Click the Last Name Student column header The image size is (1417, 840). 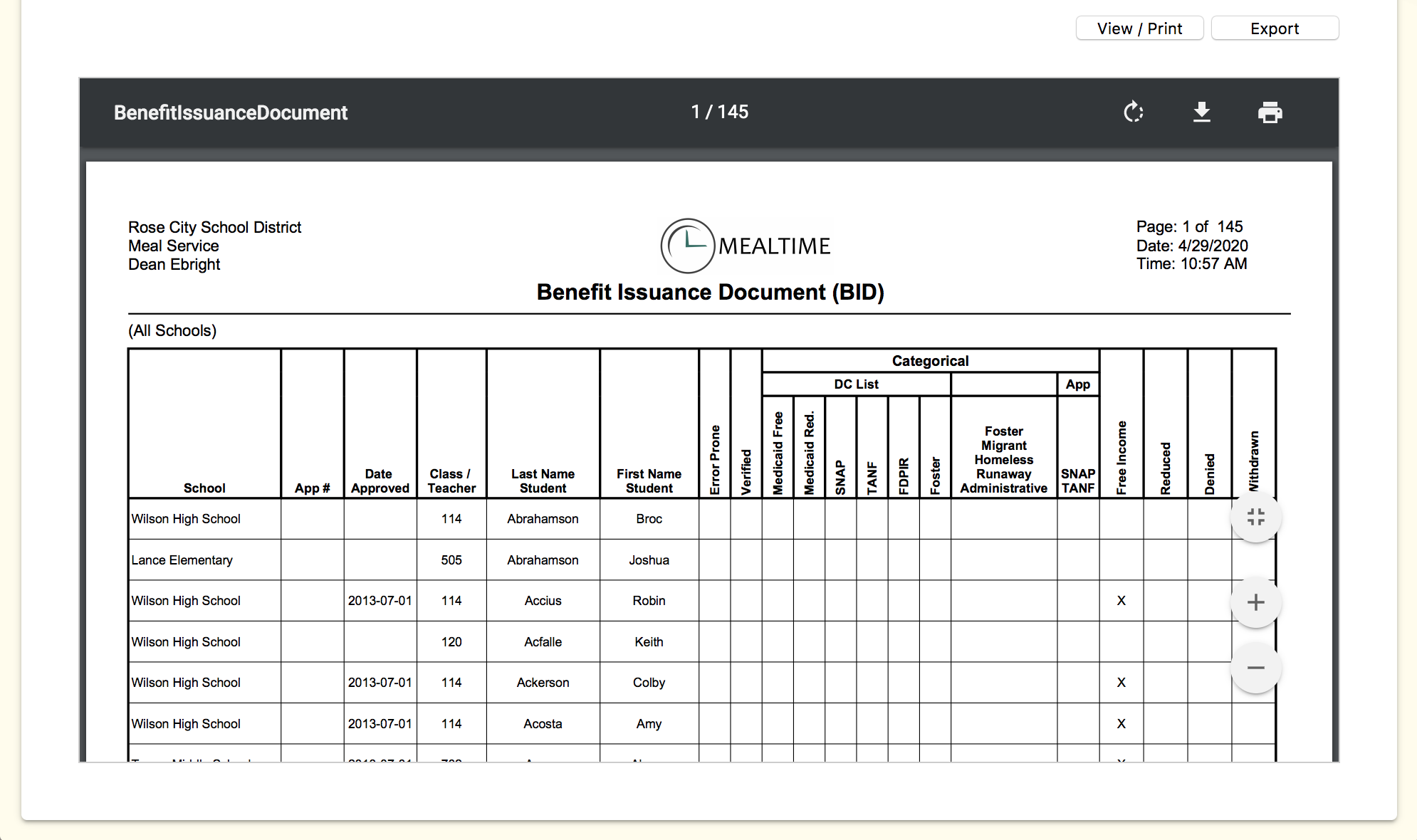point(543,481)
